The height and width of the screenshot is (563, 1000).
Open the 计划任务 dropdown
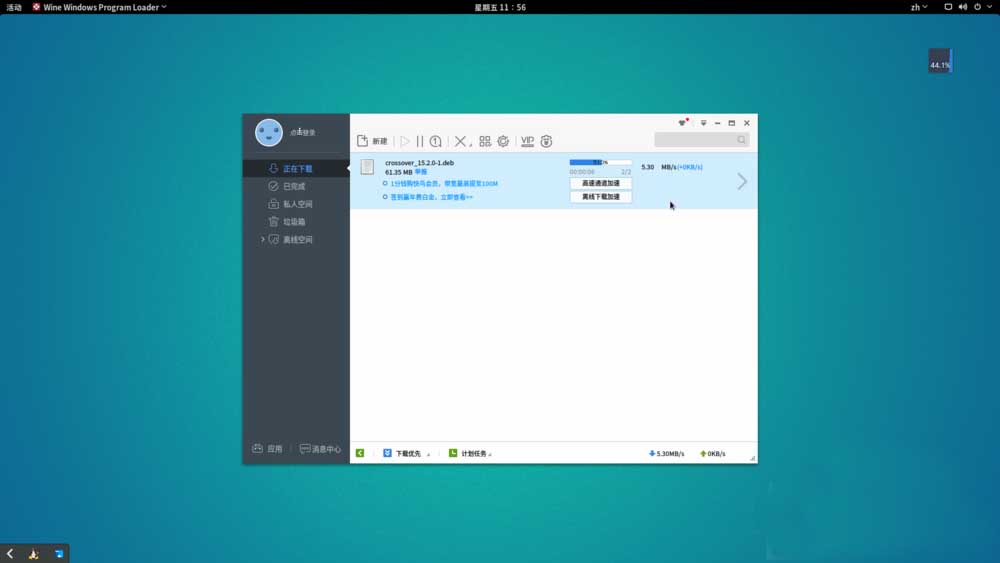point(470,453)
